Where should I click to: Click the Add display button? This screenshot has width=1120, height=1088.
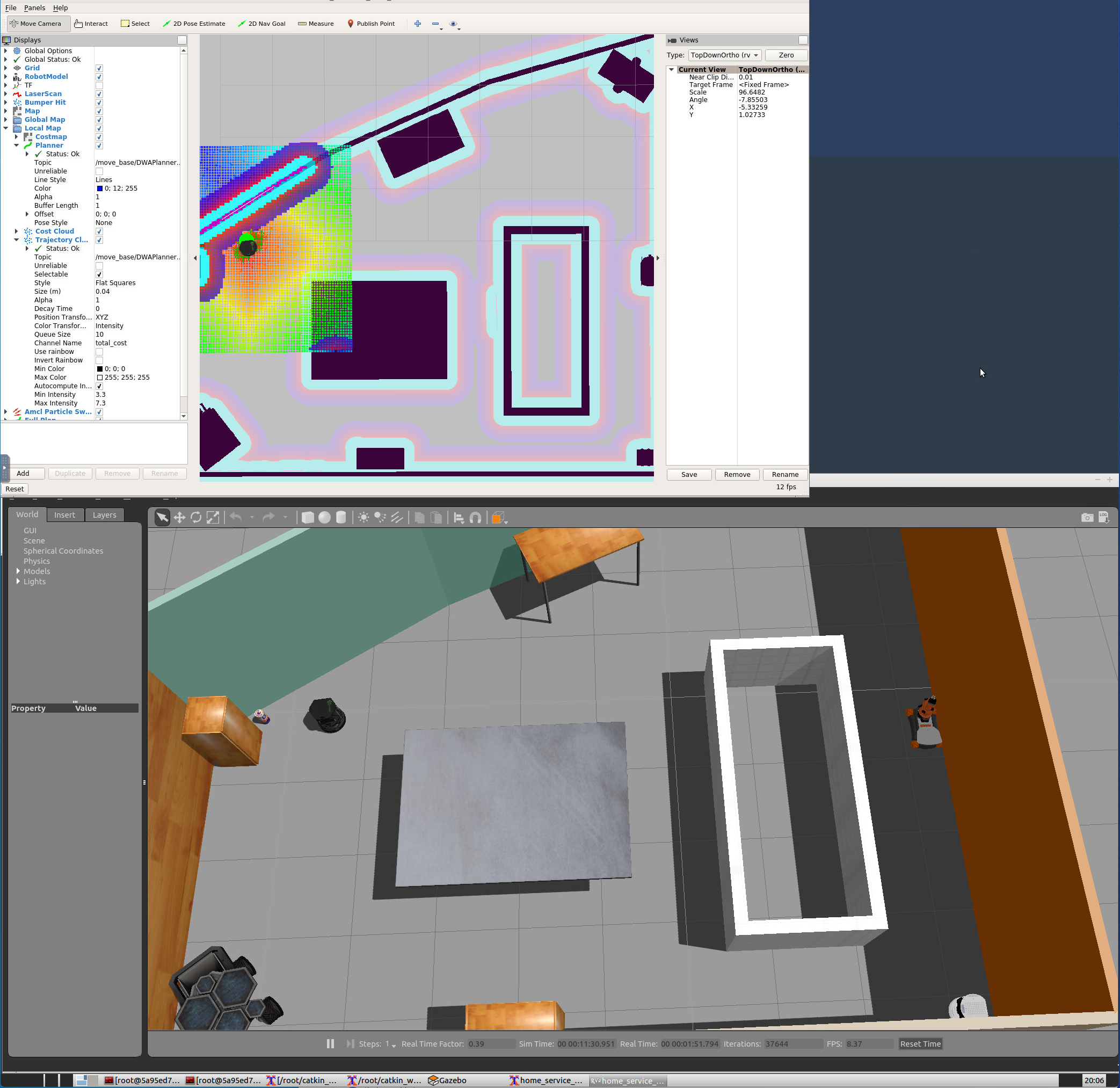(x=23, y=474)
